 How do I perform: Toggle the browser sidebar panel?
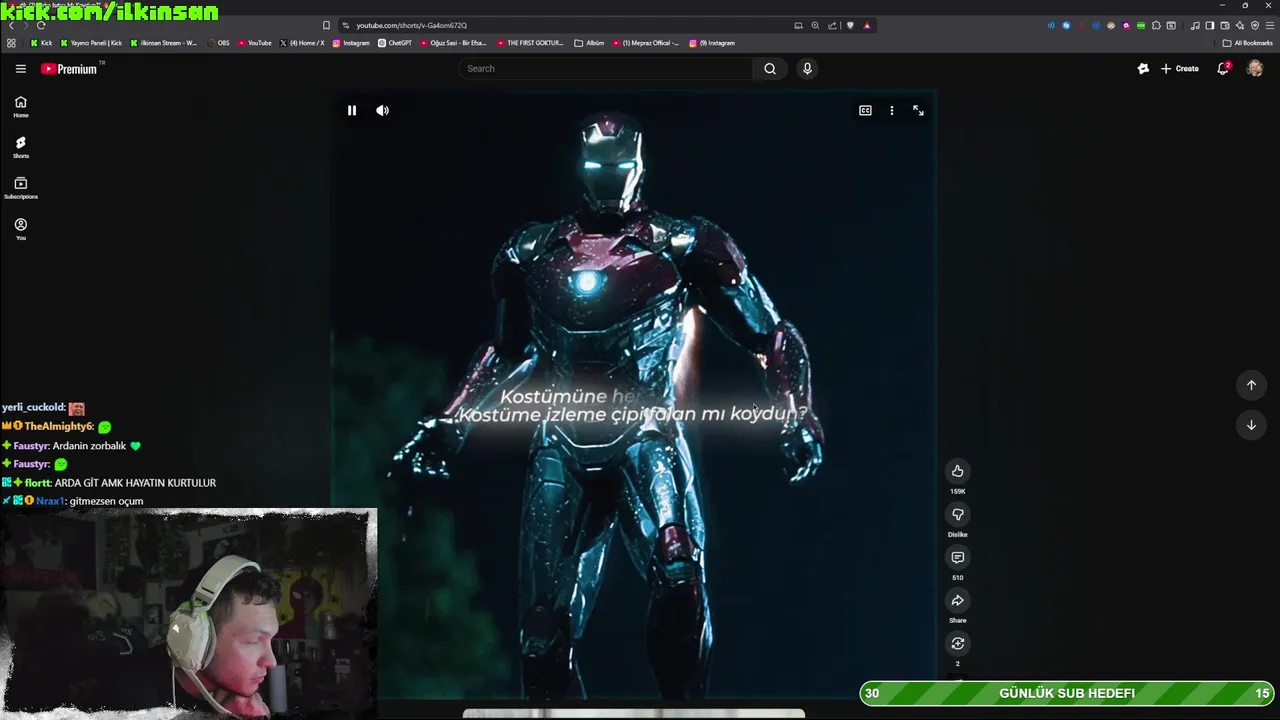click(x=1209, y=25)
